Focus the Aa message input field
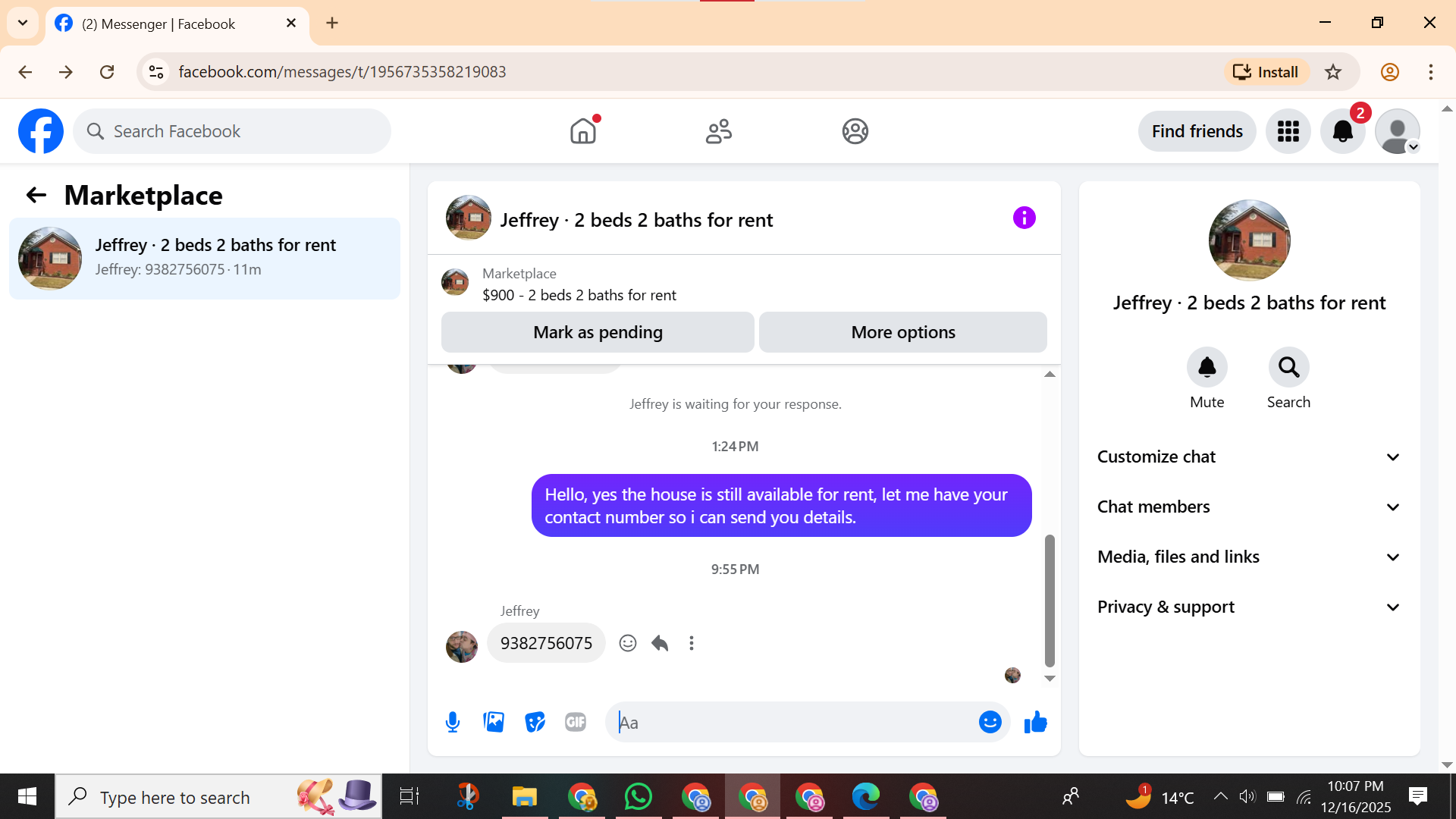Image resolution: width=1456 pixels, height=819 pixels. [x=792, y=722]
